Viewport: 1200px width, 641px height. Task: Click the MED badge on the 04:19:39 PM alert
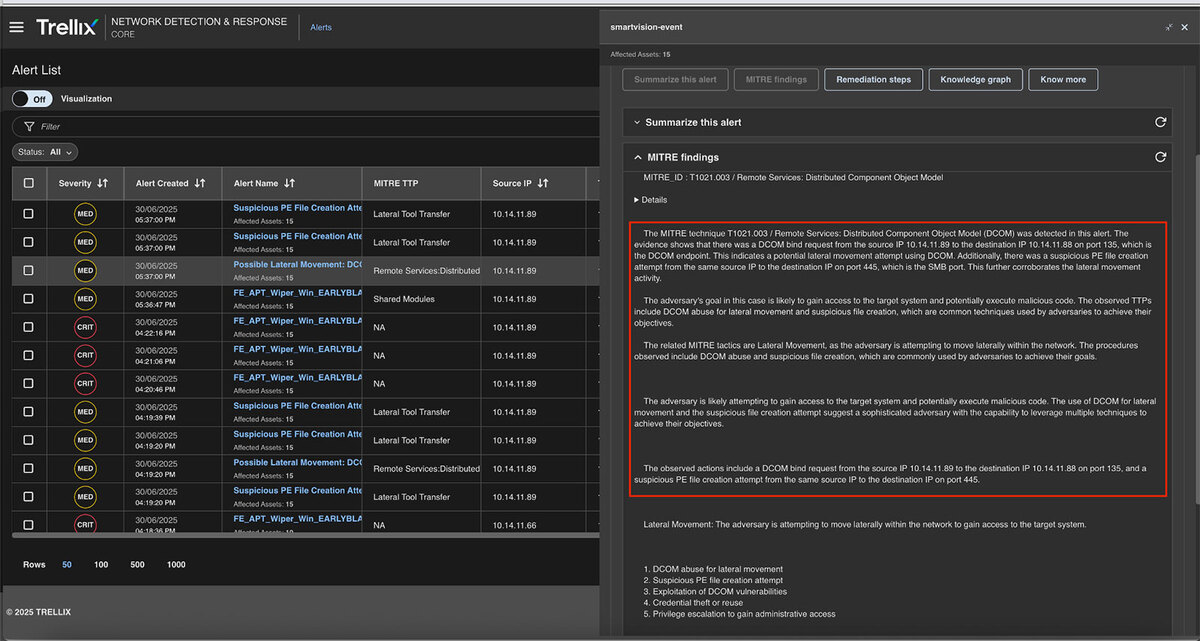click(x=85, y=412)
